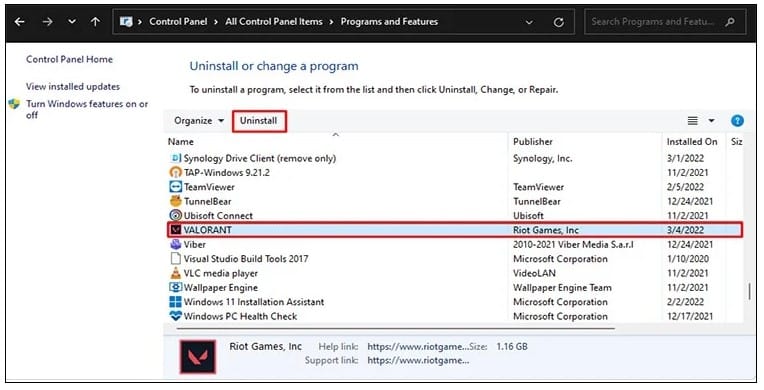Select TAP-Windows 9.21.2 entry
Screen dimensions: 764x390
tap(227, 173)
